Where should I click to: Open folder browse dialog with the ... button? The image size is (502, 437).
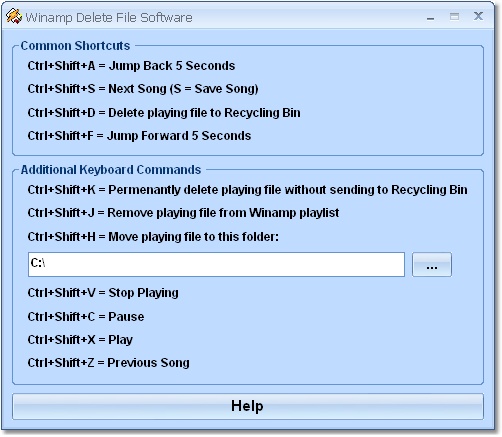click(432, 264)
